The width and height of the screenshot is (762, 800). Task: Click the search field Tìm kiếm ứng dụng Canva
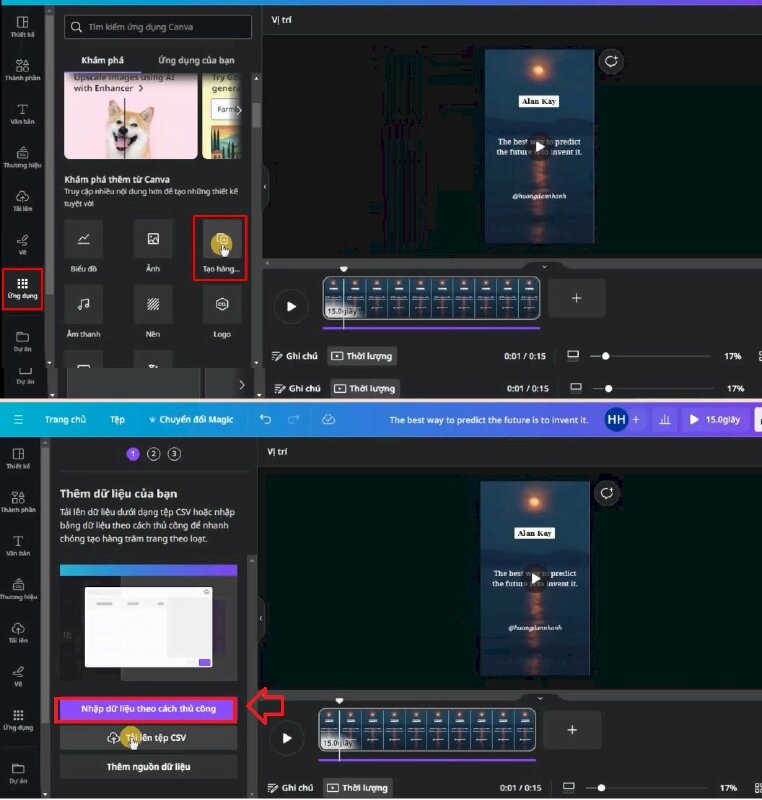158,27
